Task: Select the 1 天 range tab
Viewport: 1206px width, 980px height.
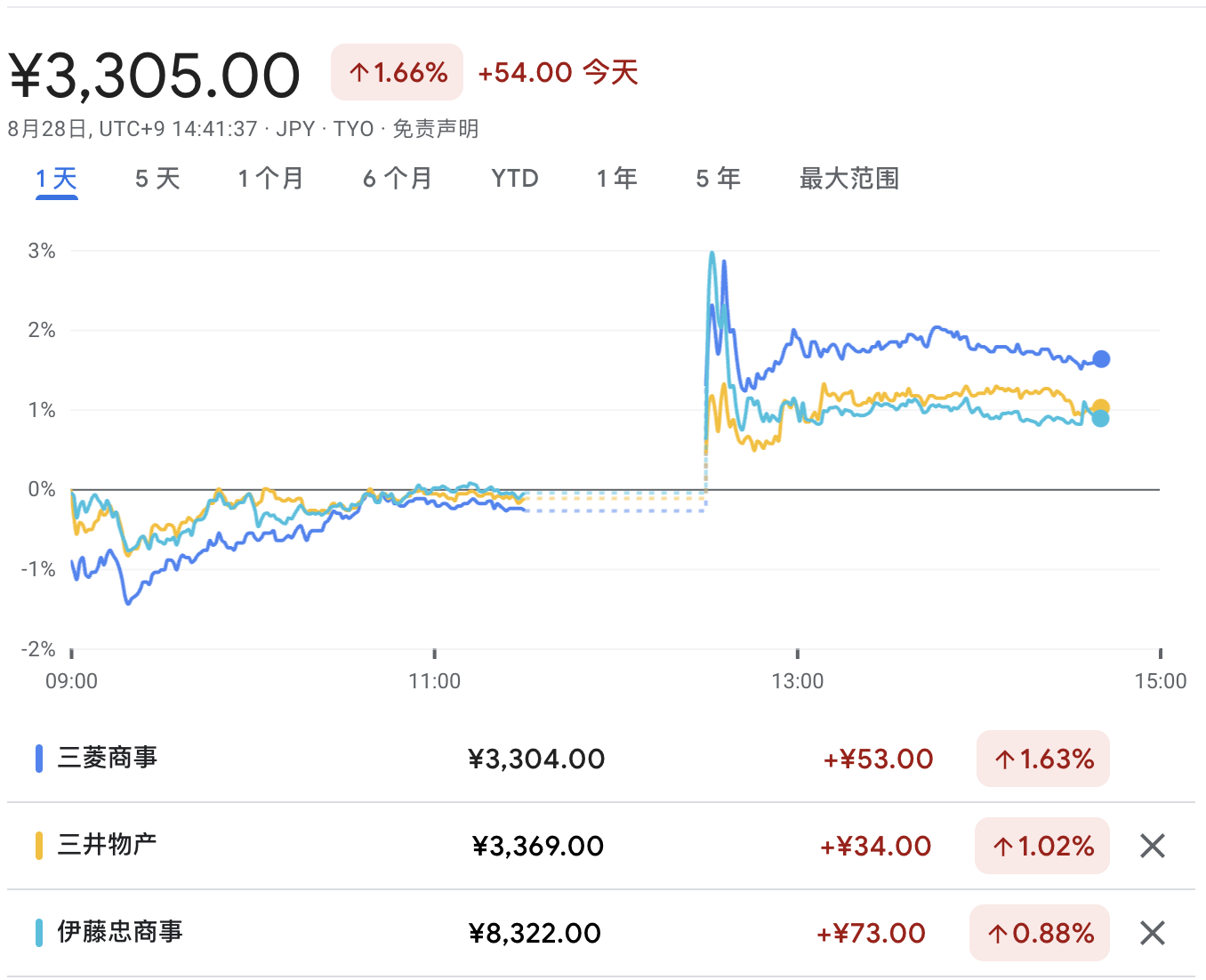Action: pos(57,179)
